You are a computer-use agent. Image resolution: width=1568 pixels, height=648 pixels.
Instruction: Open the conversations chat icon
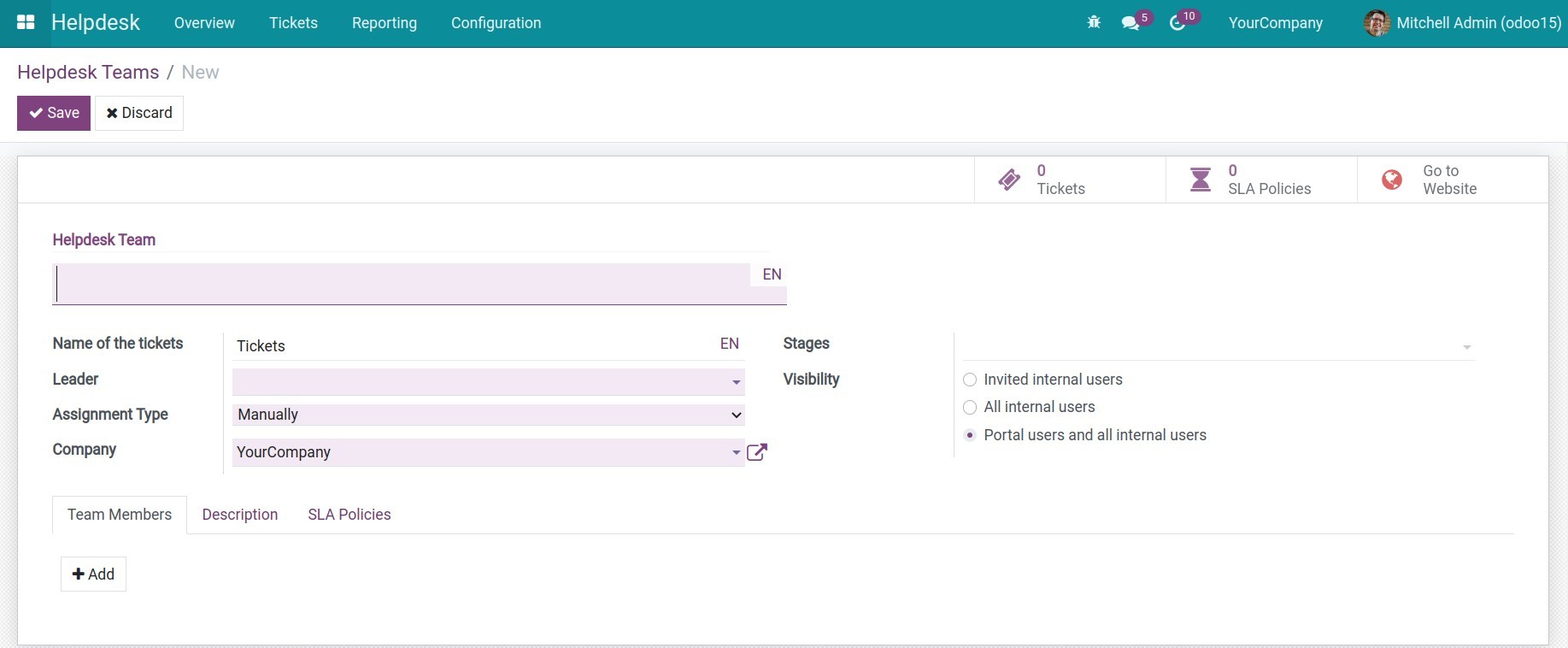[x=1130, y=23]
